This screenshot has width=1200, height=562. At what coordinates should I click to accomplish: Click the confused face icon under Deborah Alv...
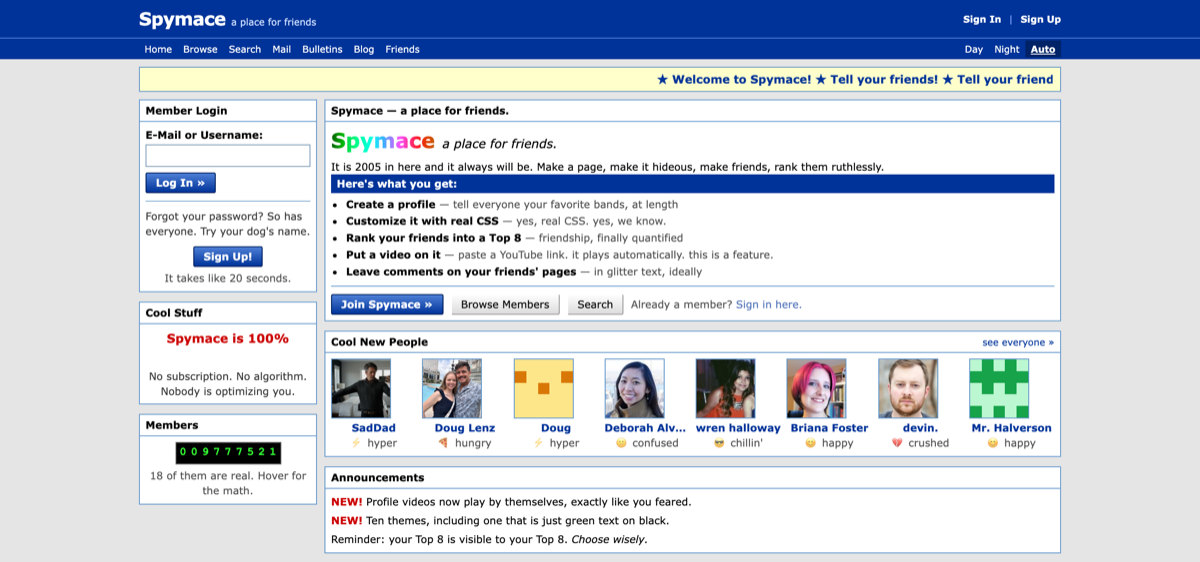pos(621,443)
